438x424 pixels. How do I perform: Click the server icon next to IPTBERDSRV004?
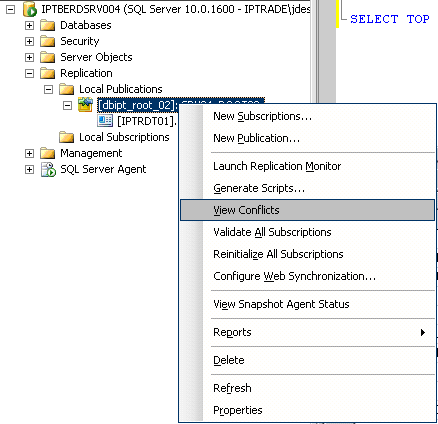pos(30,9)
